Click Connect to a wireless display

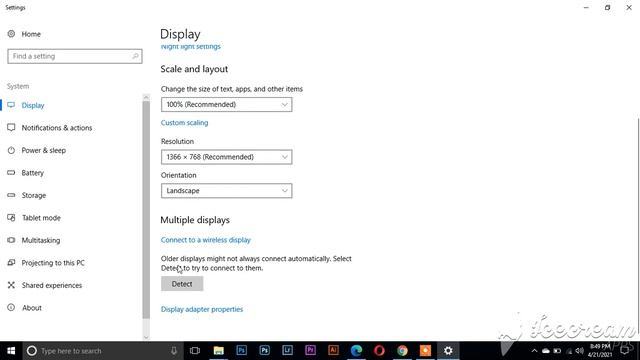pyautogui.click(x=206, y=240)
